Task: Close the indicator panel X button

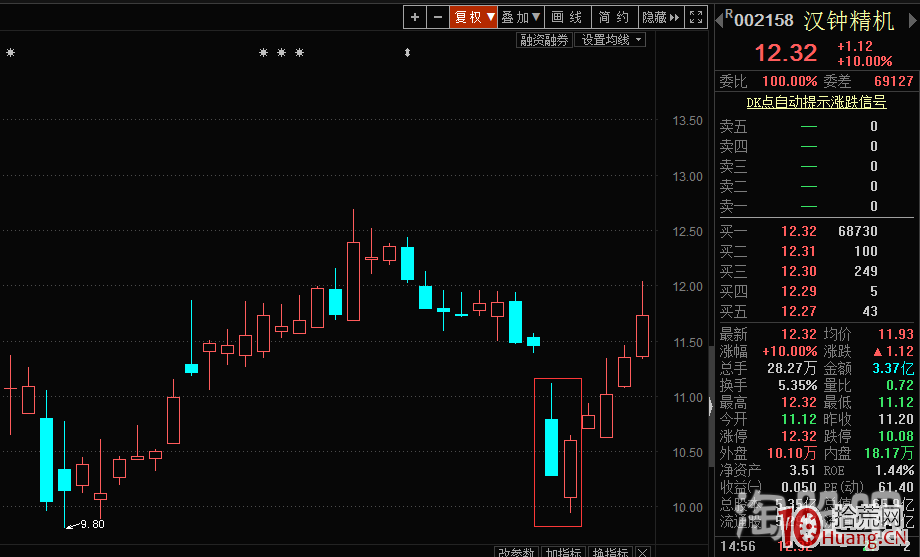Action: (x=643, y=552)
